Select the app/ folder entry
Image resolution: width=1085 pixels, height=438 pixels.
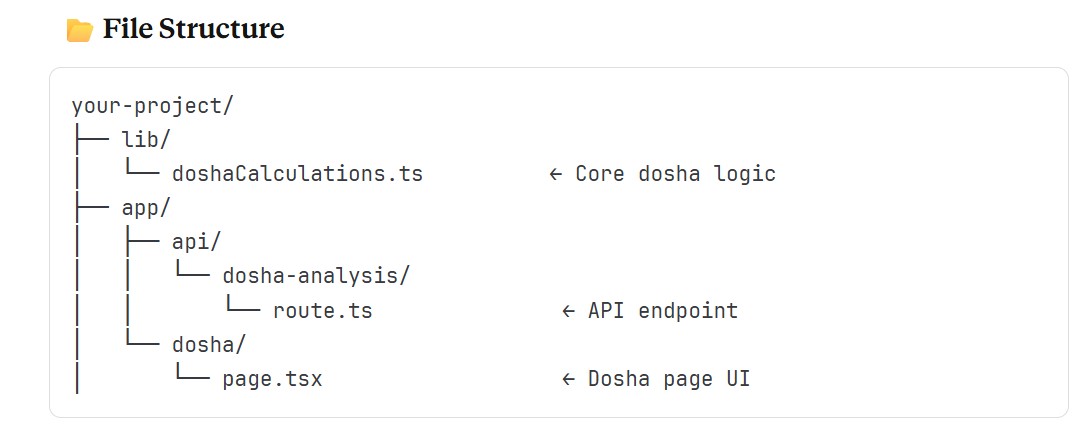click(147, 208)
